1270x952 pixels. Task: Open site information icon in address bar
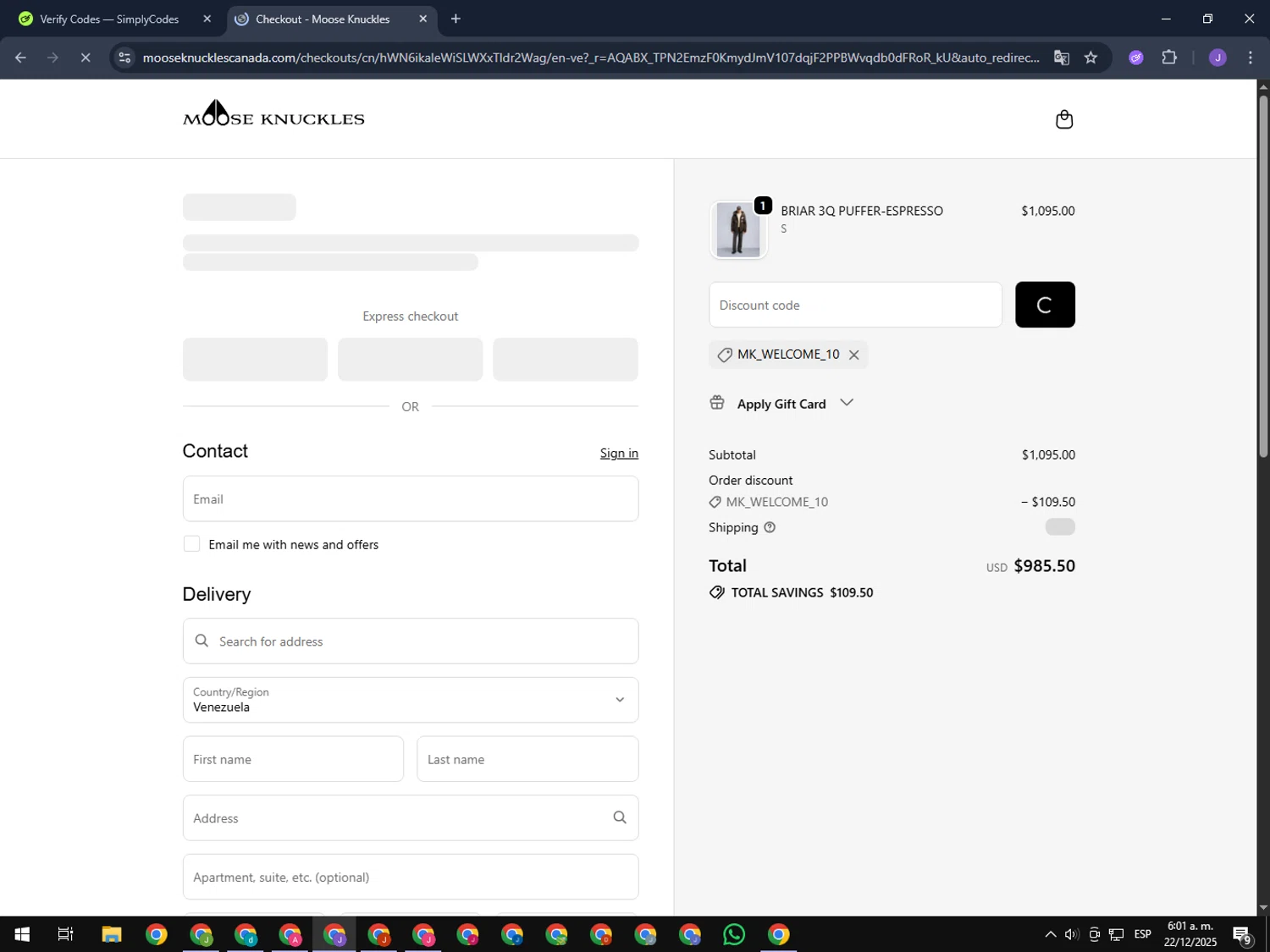point(124,58)
